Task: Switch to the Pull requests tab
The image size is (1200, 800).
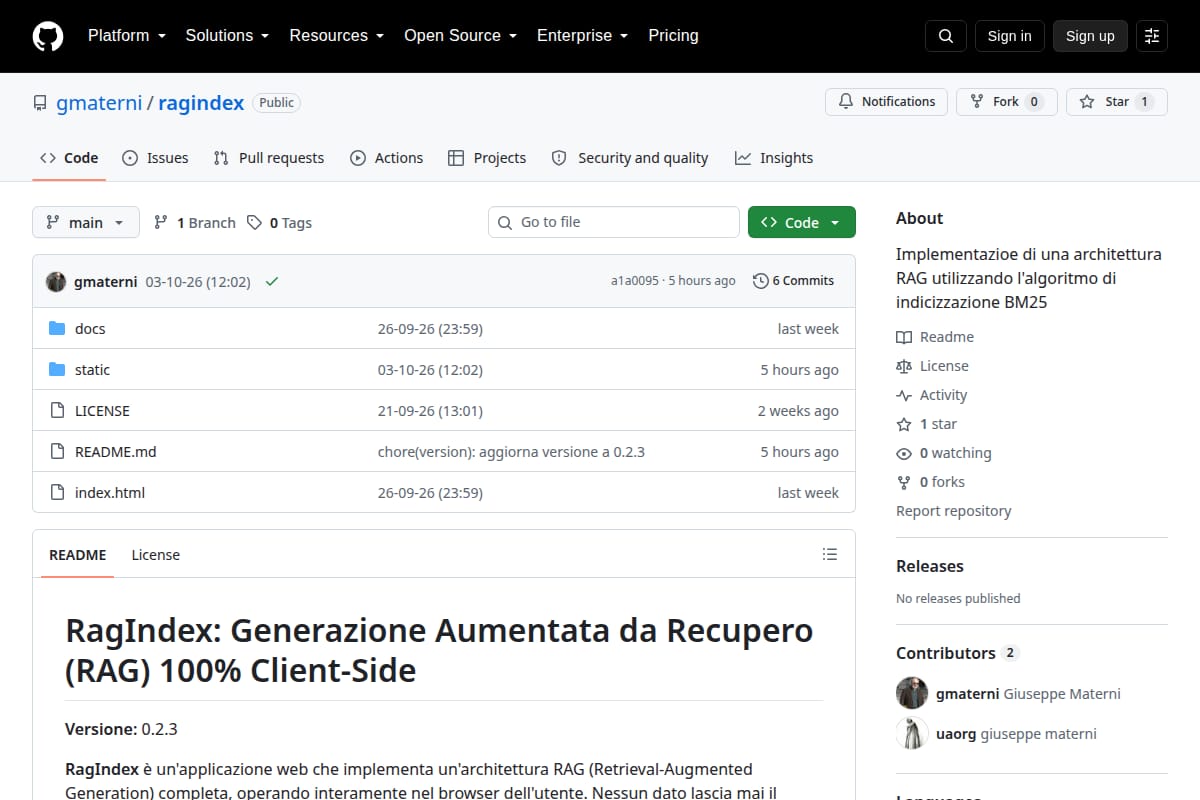Action: point(269,158)
